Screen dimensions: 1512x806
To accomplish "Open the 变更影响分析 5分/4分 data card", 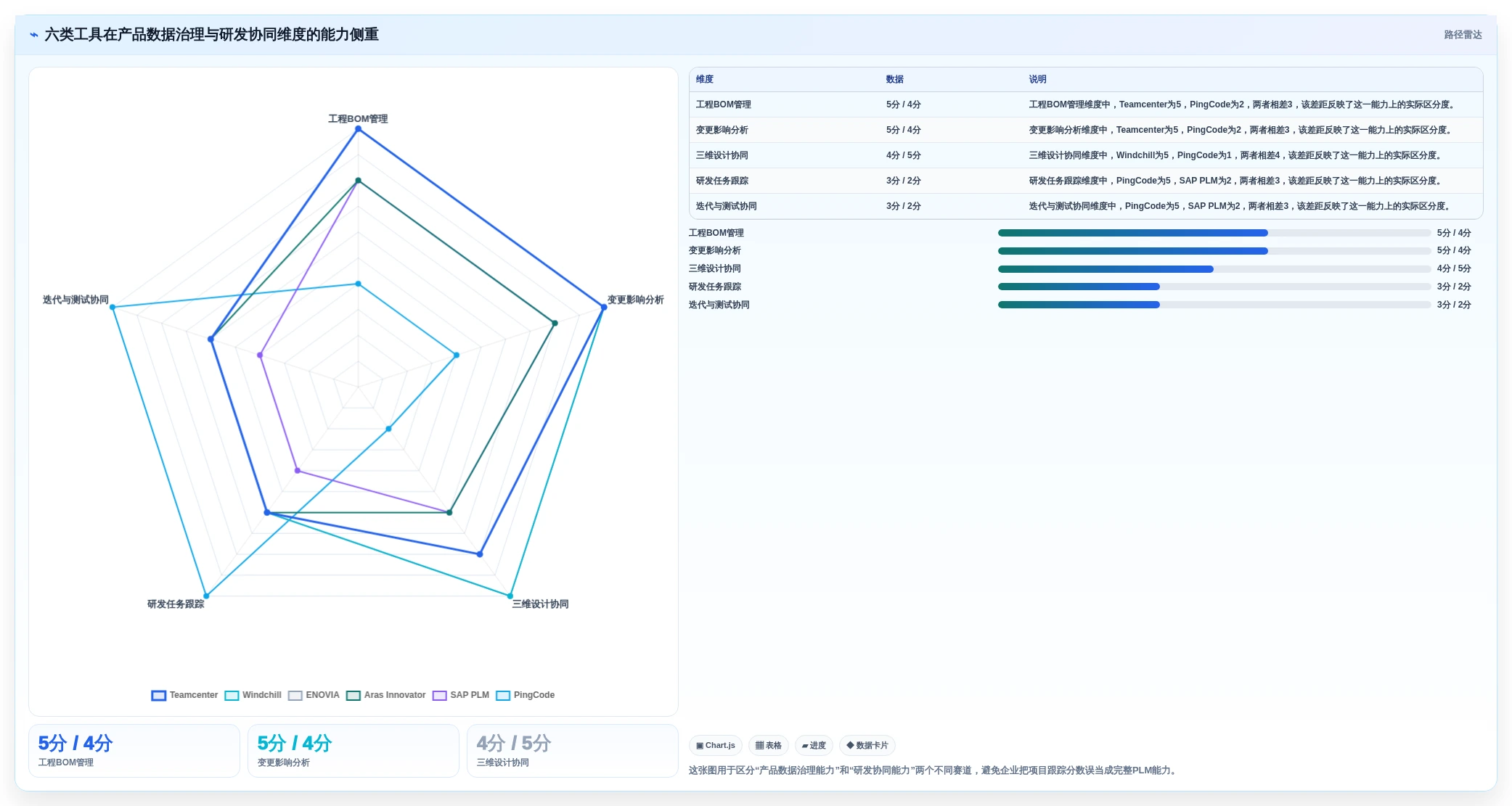I will coord(354,751).
